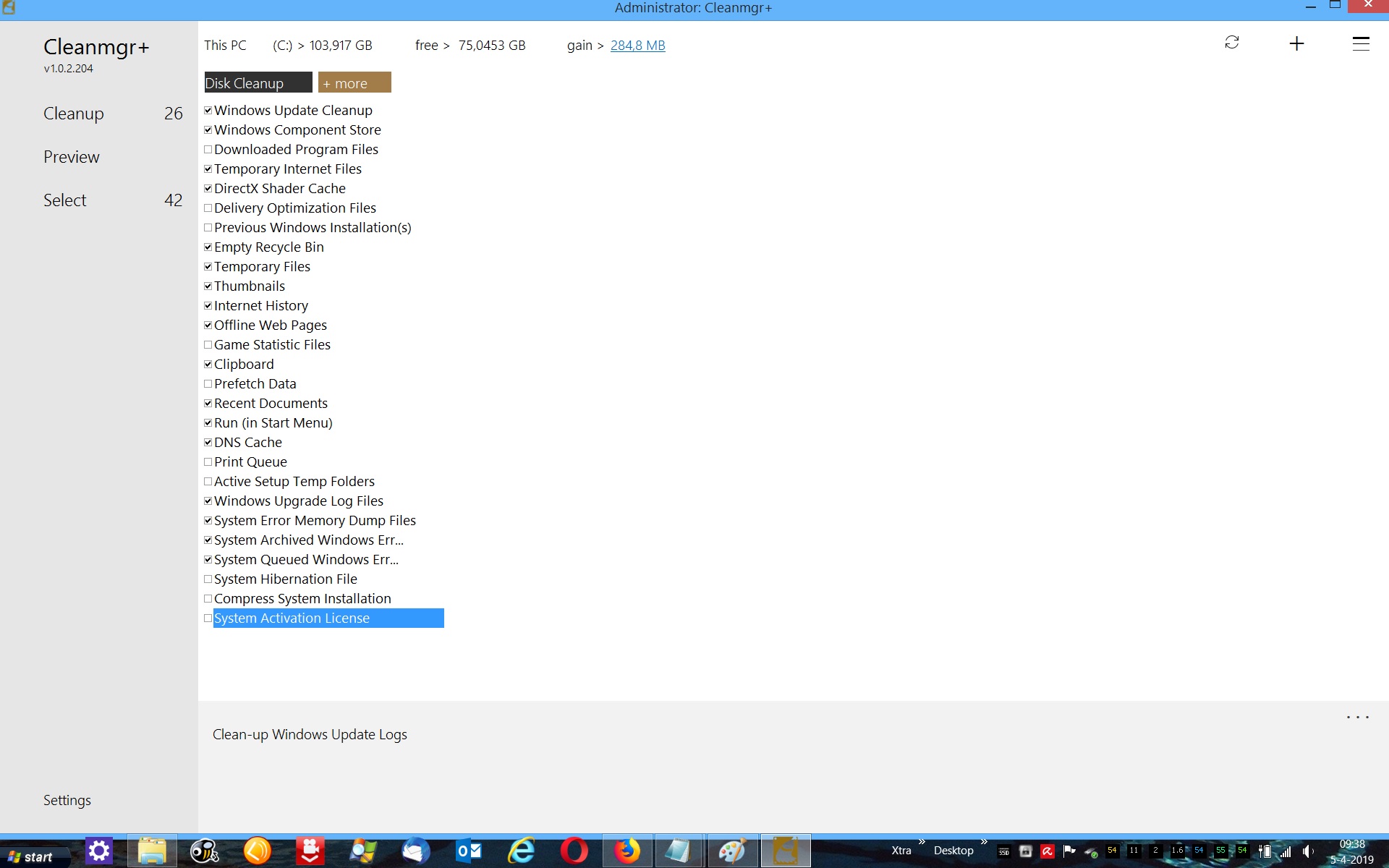Open Outlook from the taskbar
1389x868 pixels.
[469, 851]
